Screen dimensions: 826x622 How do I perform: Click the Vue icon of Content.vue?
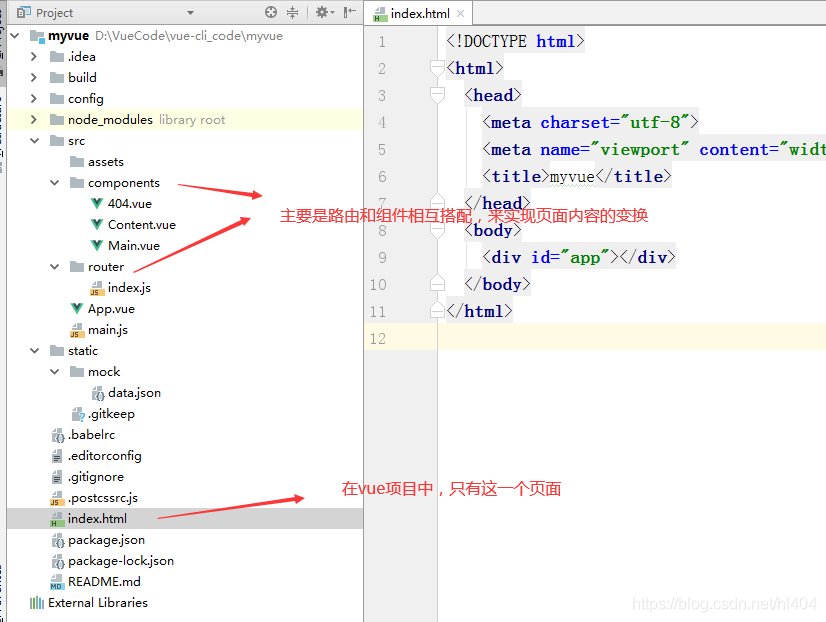pos(97,224)
